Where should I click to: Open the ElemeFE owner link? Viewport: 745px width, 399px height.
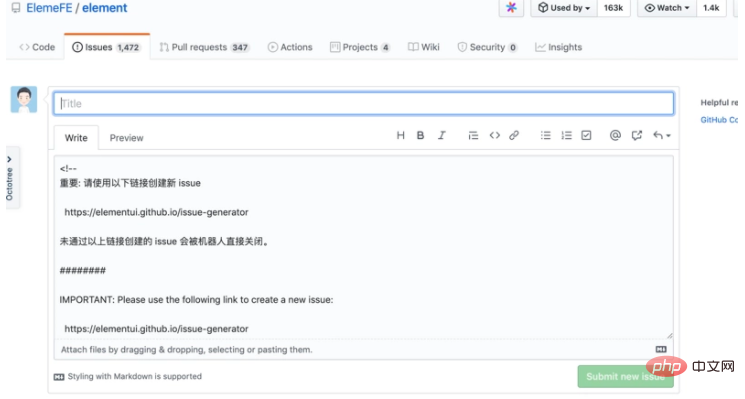(x=49, y=8)
